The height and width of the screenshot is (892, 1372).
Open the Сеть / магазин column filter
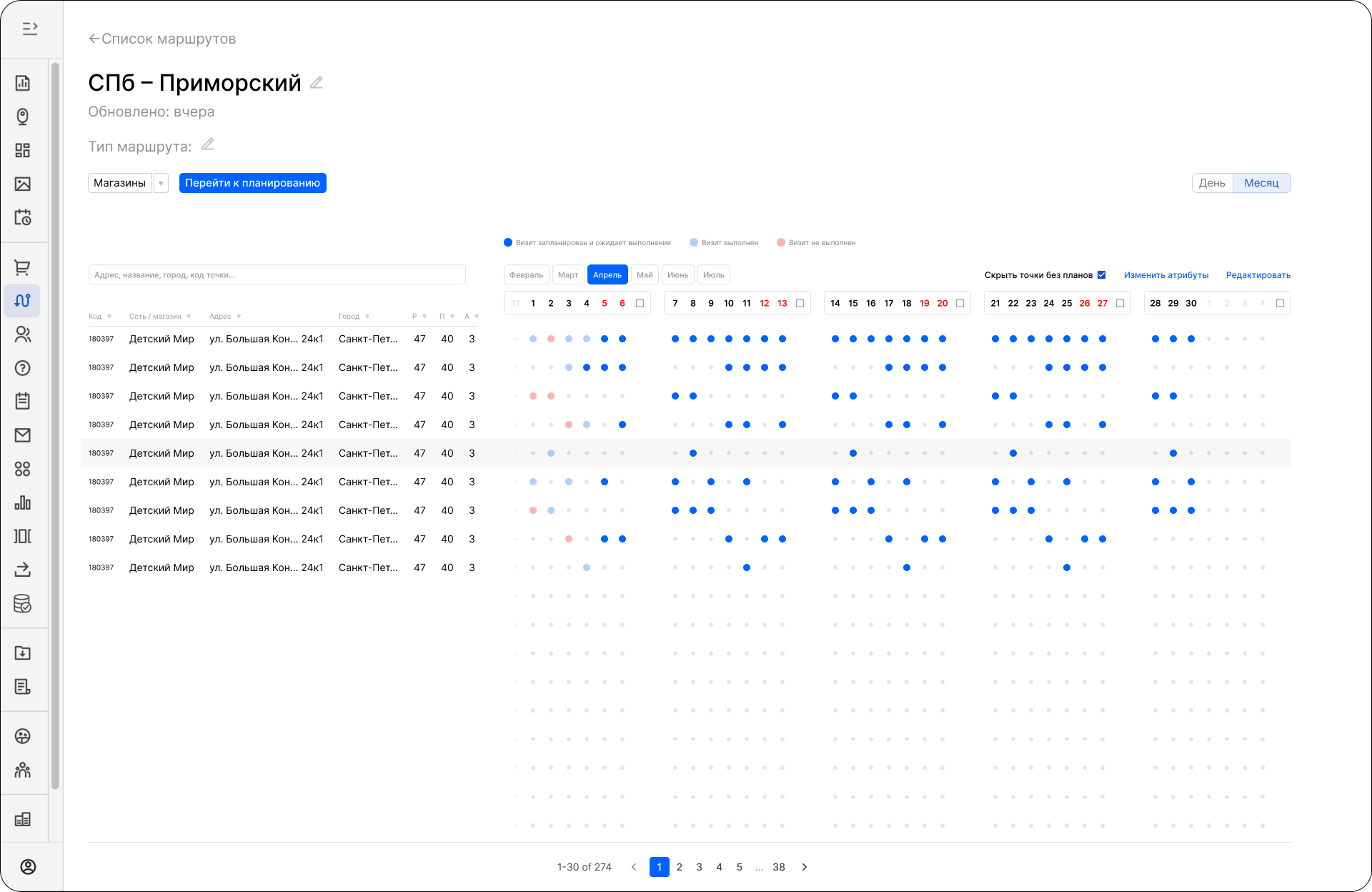click(189, 317)
